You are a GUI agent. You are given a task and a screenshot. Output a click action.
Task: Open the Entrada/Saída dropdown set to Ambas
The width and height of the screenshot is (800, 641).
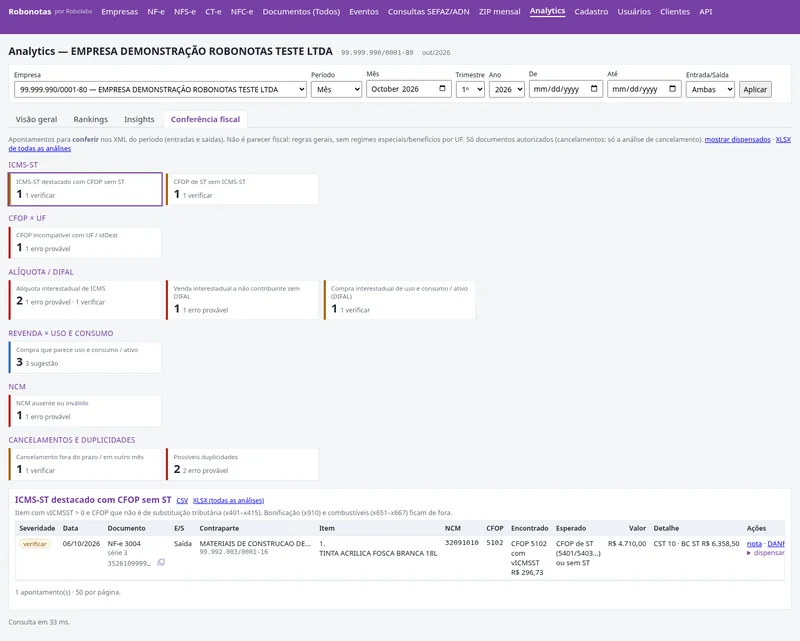[x=710, y=89]
